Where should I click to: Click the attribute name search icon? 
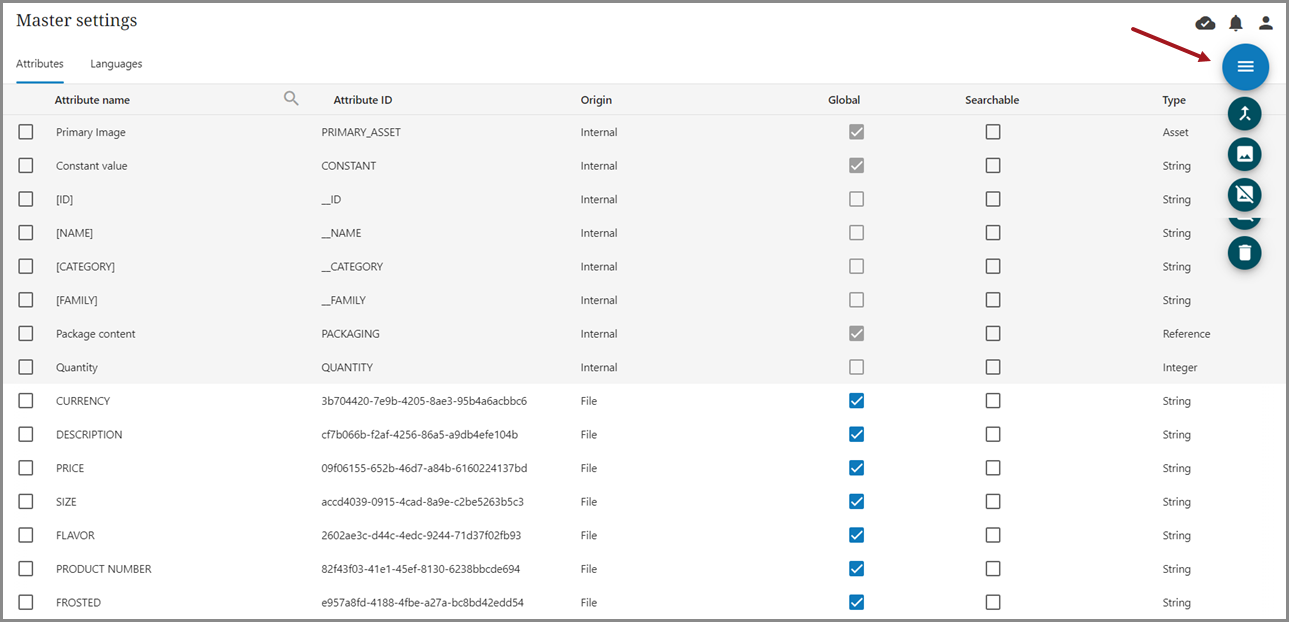click(x=291, y=98)
